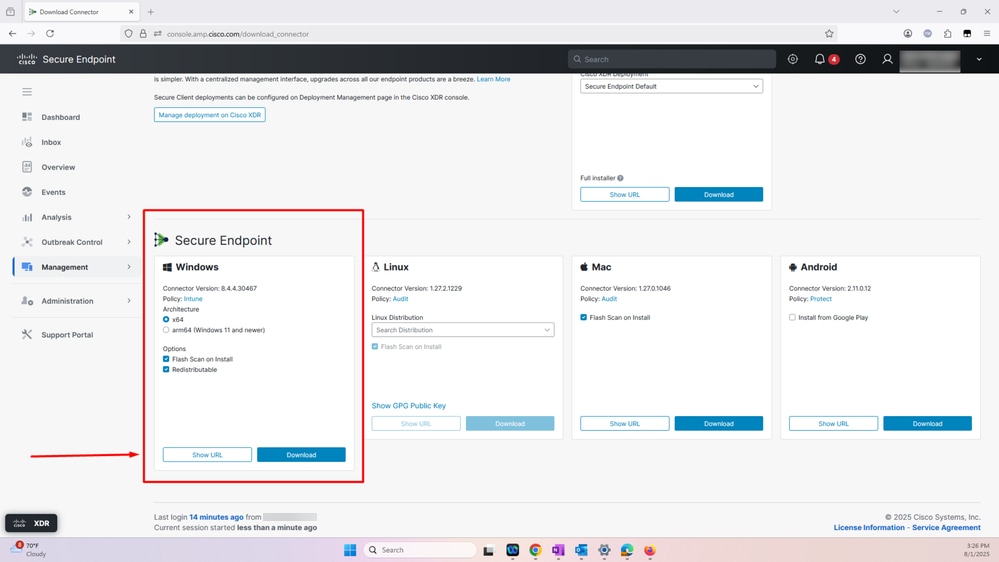
Task: Click Windows Show URL button
Action: coord(207,455)
